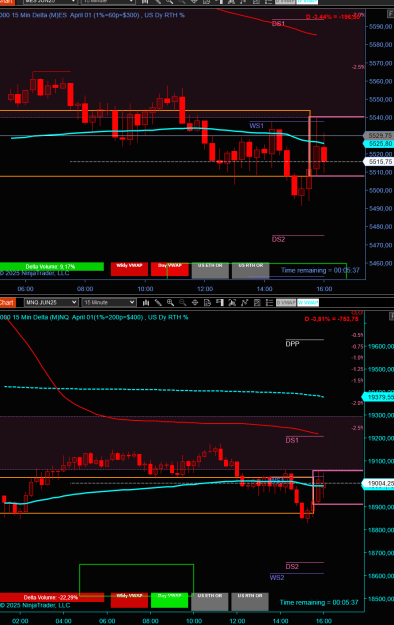
Task: Select the DS2 label in MNQ chart
Action: tap(292, 566)
